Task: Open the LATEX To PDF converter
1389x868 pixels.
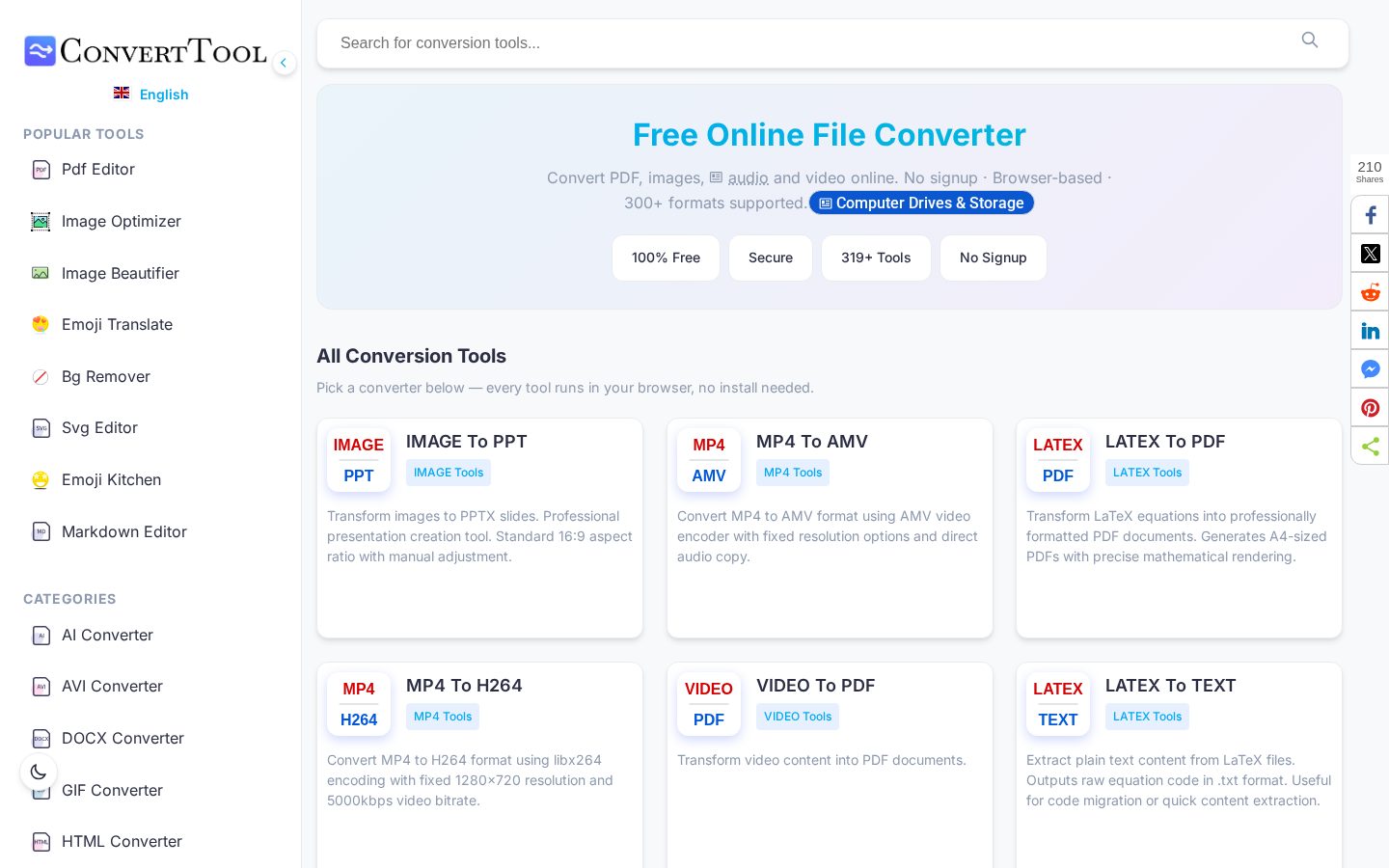Action: tap(1179, 528)
